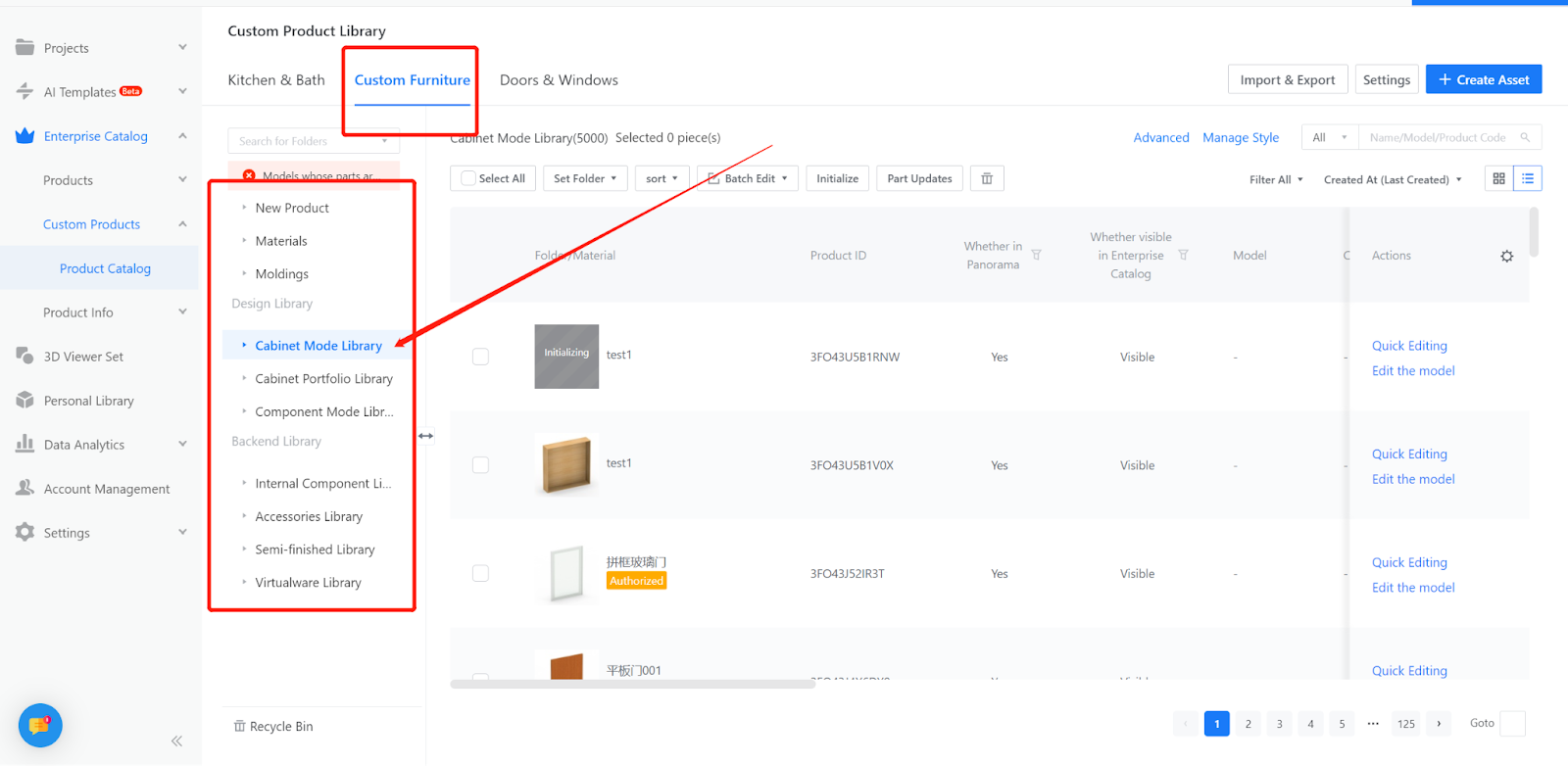The height and width of the screenshot is (766, 1568).
Task: Click the toolbar delete trash icon
Action: [x=987, y=178]
